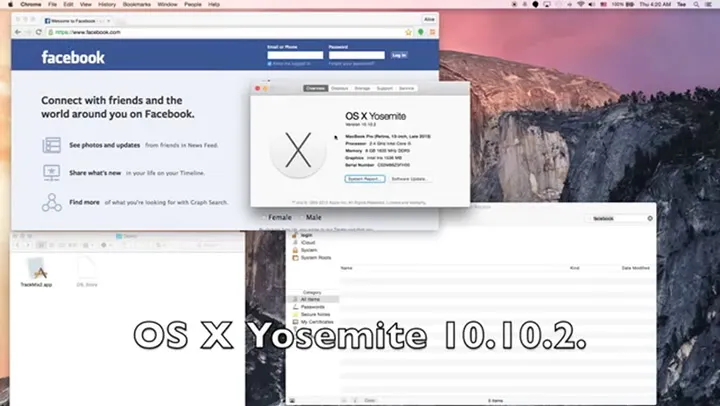Select Secure Notes category
The image size is (720, 406).
point(315,314)
